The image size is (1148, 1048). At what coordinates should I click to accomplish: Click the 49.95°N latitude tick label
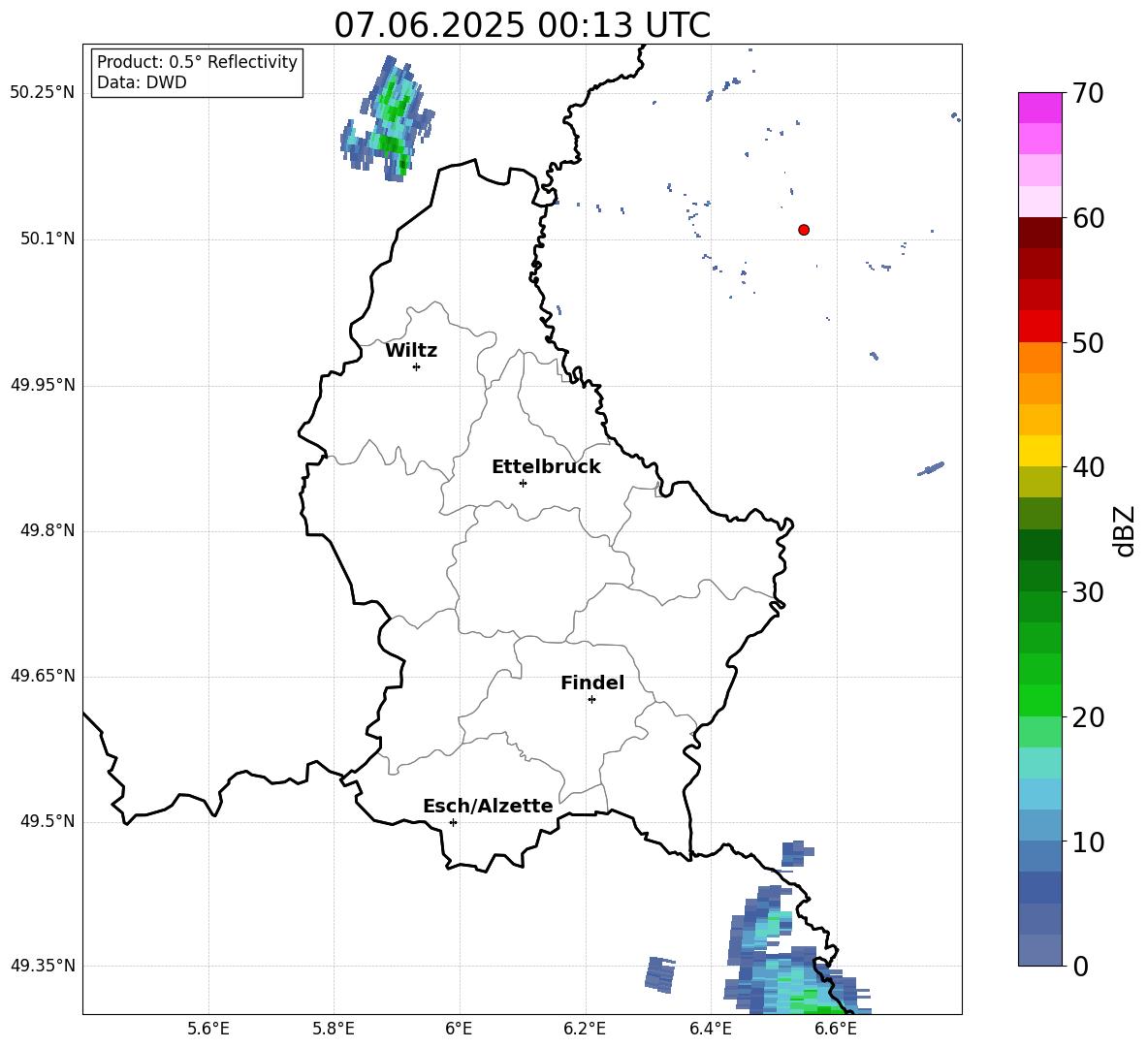43,385
